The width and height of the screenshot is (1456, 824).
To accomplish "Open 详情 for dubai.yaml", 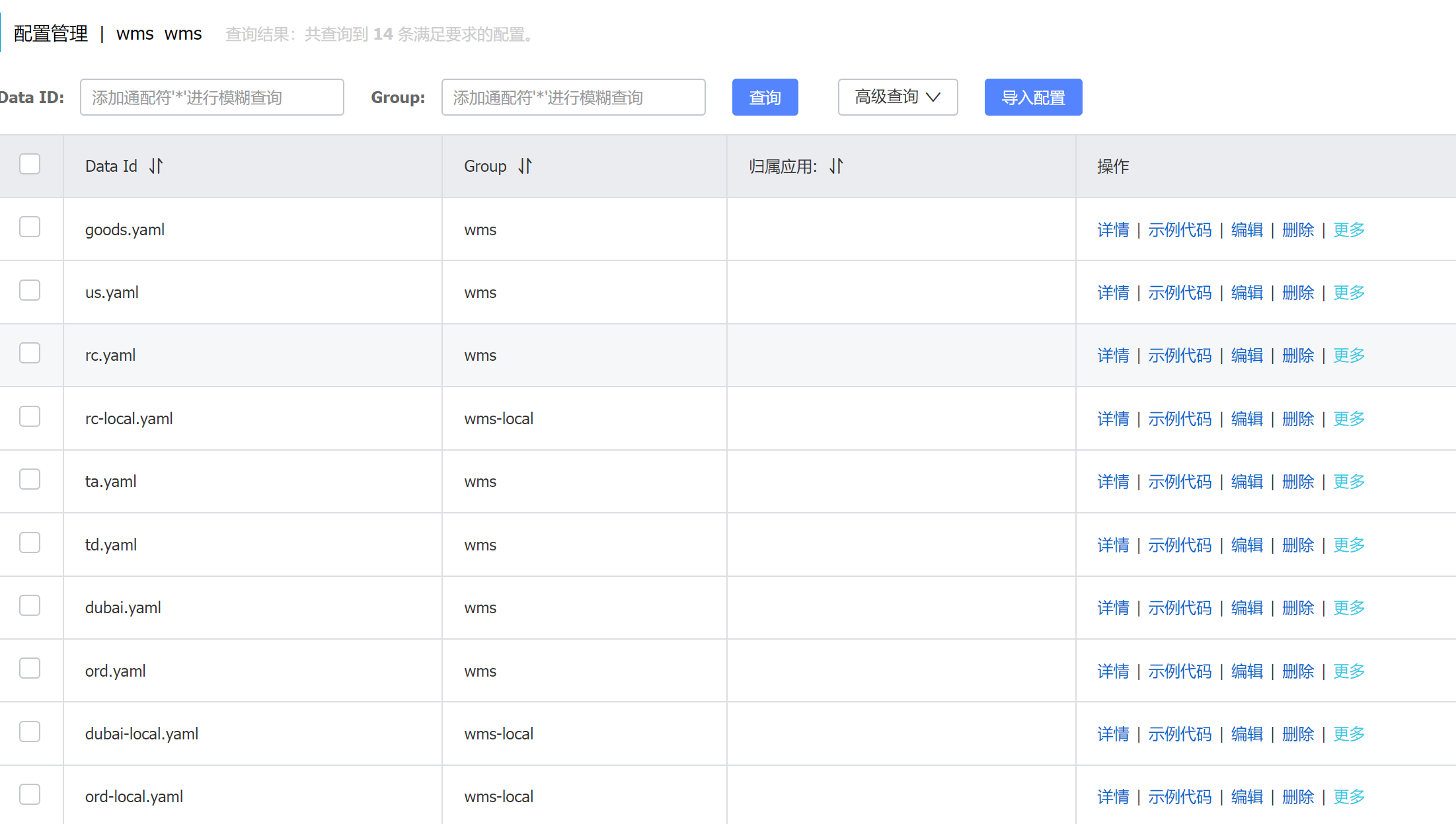I will 1114,608.
